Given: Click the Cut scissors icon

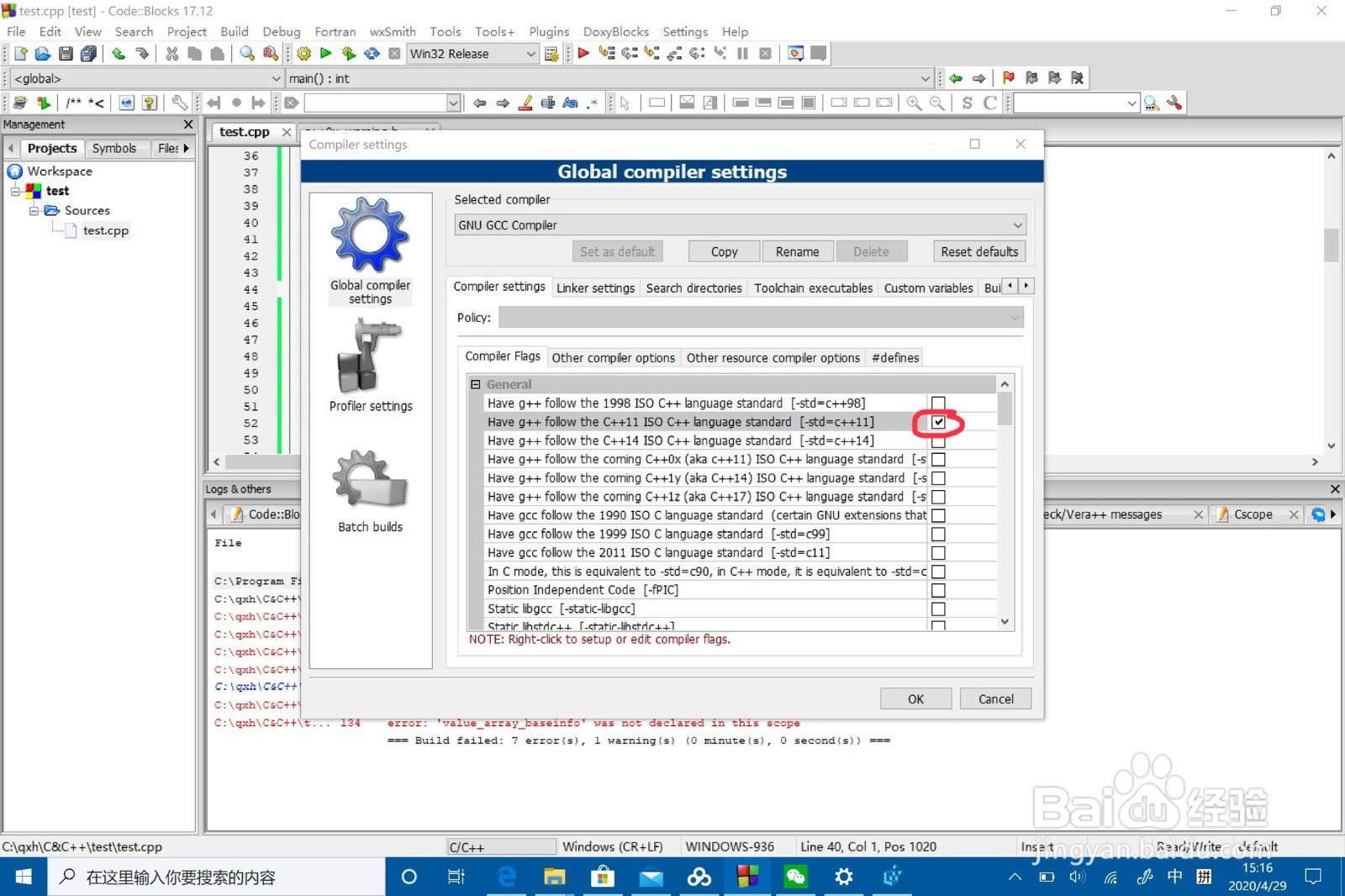Looking at the screenshot, I should 171,54.
